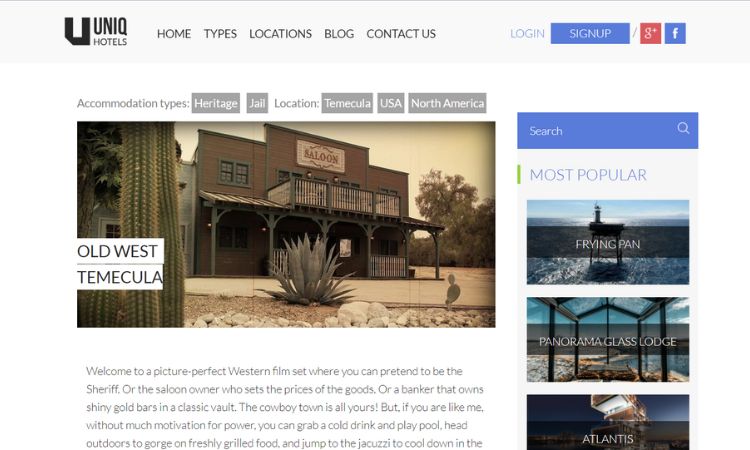Click the Login link

[527, 33]
